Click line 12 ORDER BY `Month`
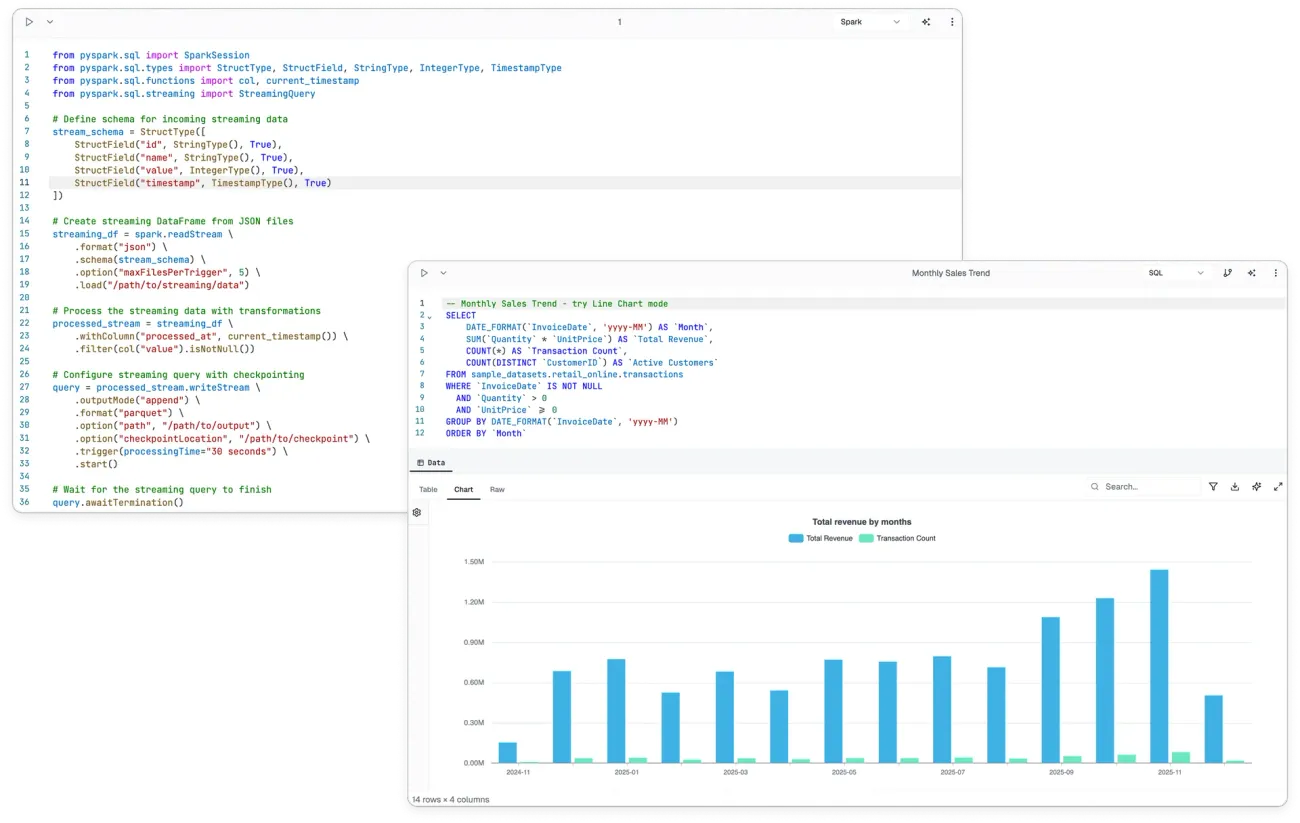This screenshot has width=1300, height=823. (485, 434)
